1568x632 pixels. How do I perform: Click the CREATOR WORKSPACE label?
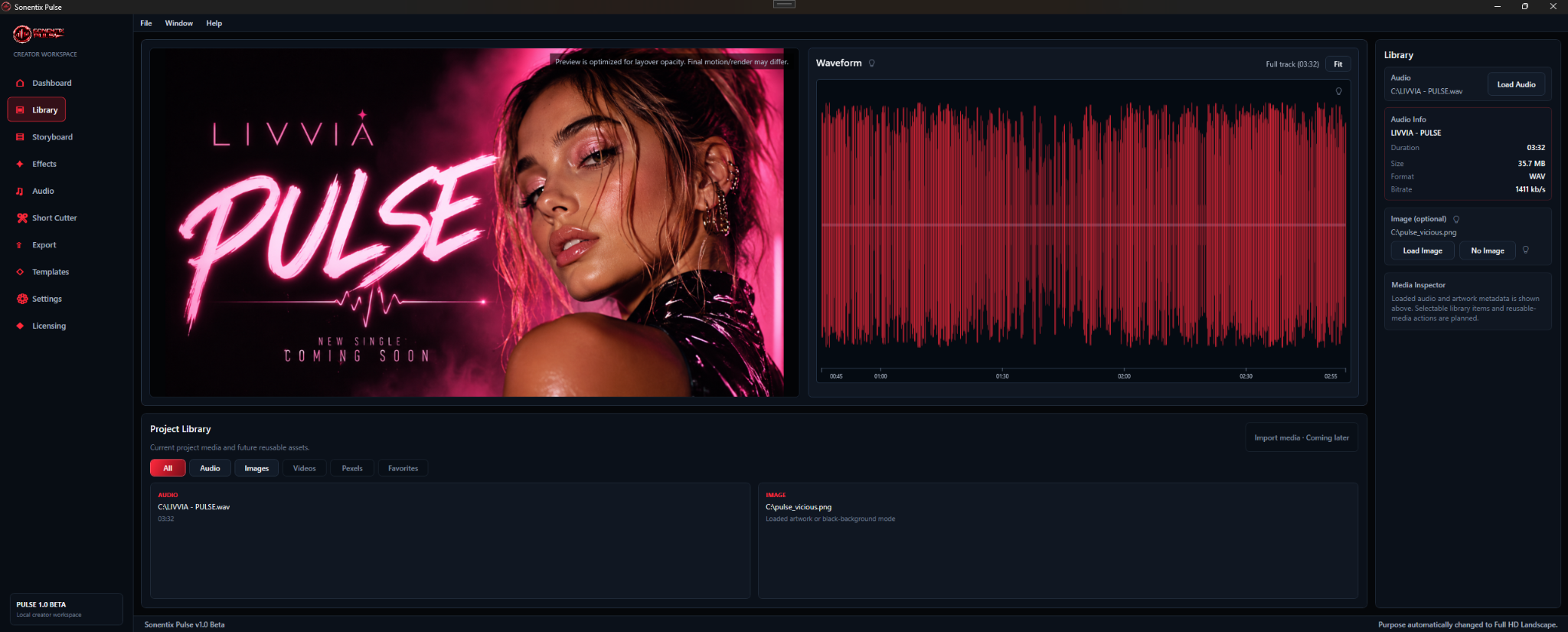tap(45, 54)
